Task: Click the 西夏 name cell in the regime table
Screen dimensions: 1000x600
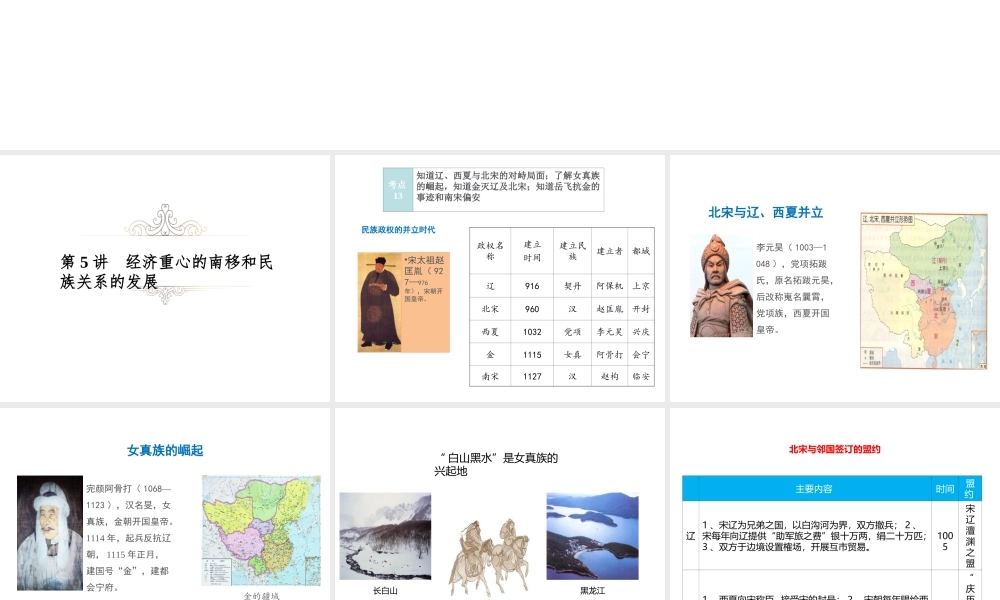Action: 490,332
